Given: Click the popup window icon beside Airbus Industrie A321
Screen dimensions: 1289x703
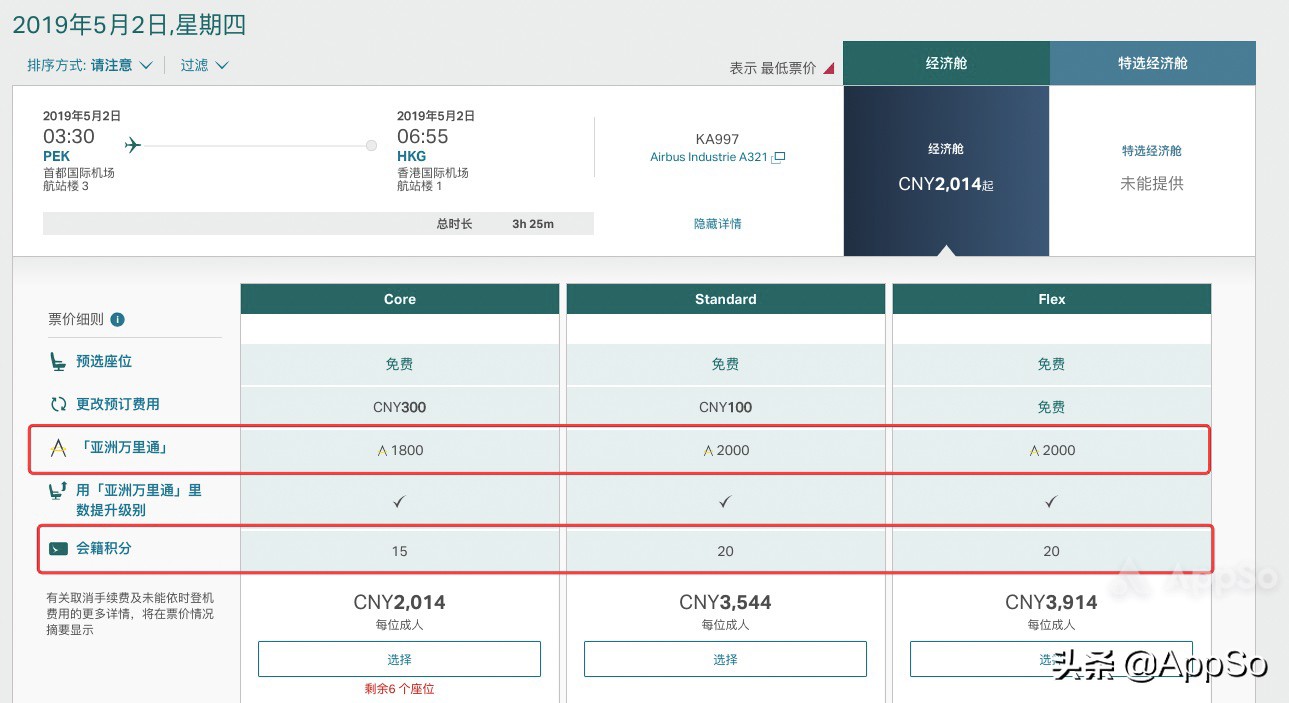Looking at the screenshot, I should pyautogui.click(x=777, y=156).
